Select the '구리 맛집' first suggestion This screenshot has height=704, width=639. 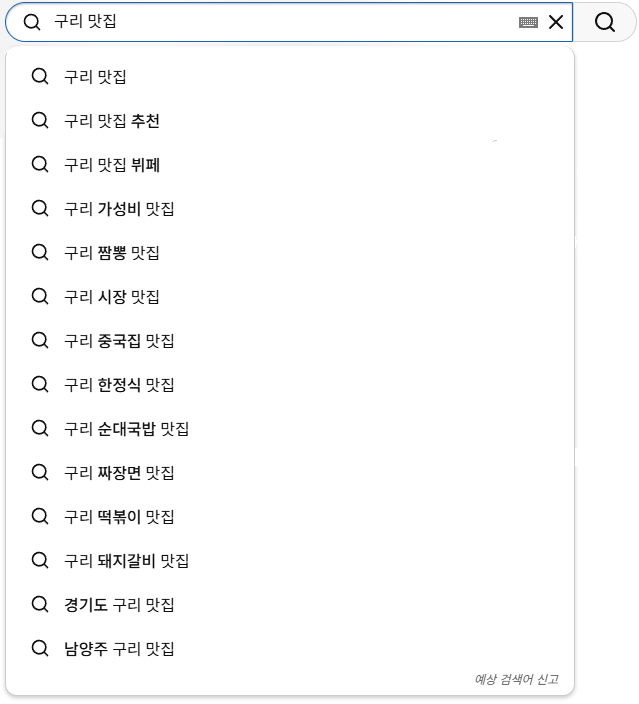(95, 77)
